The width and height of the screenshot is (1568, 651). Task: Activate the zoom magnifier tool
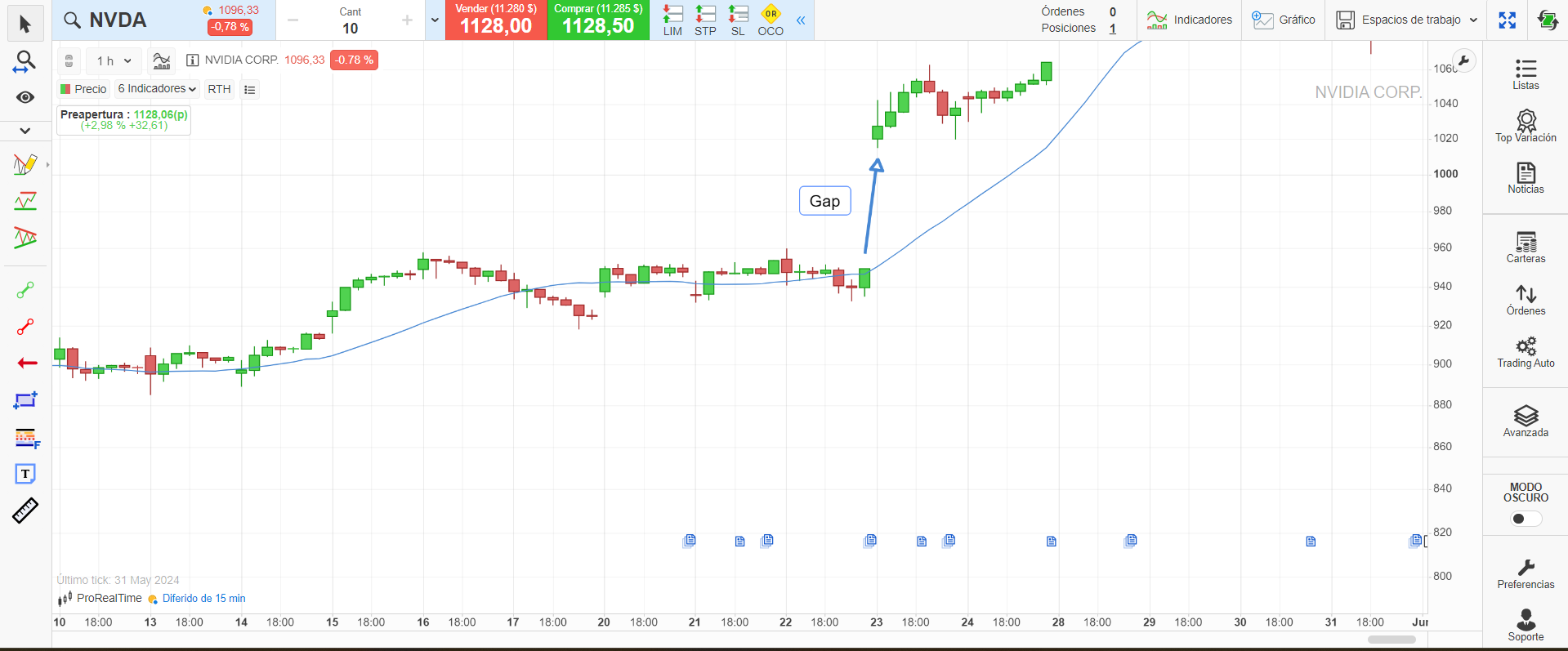[x=25, y=61]
